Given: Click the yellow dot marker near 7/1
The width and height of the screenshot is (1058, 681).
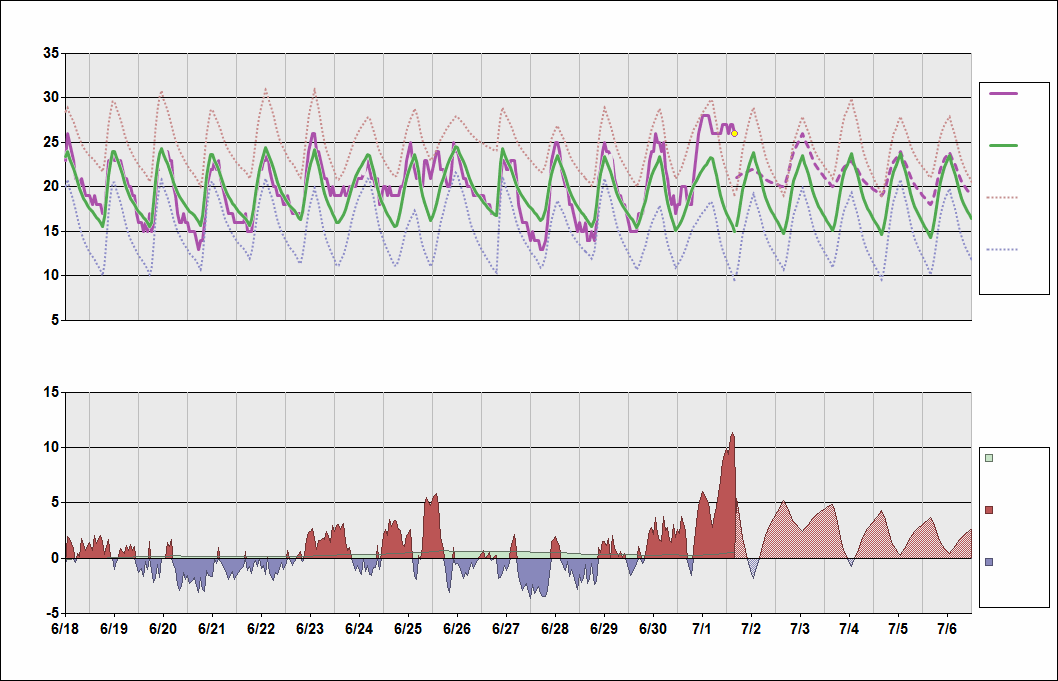Looking at the screenshot, I should [733, 132].
